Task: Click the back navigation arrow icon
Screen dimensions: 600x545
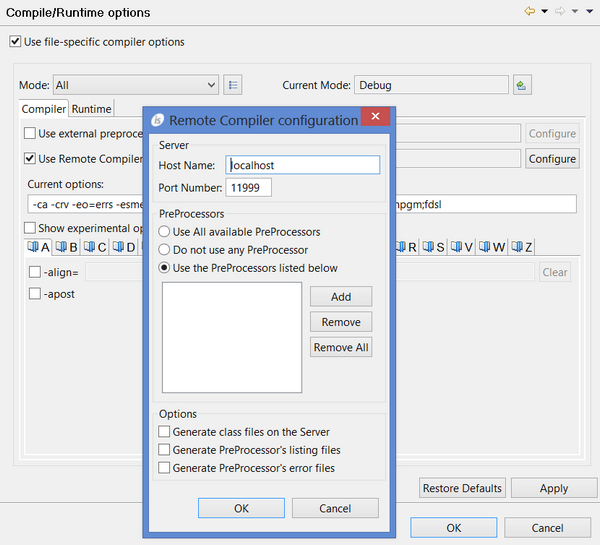Action: coord(530,12)
